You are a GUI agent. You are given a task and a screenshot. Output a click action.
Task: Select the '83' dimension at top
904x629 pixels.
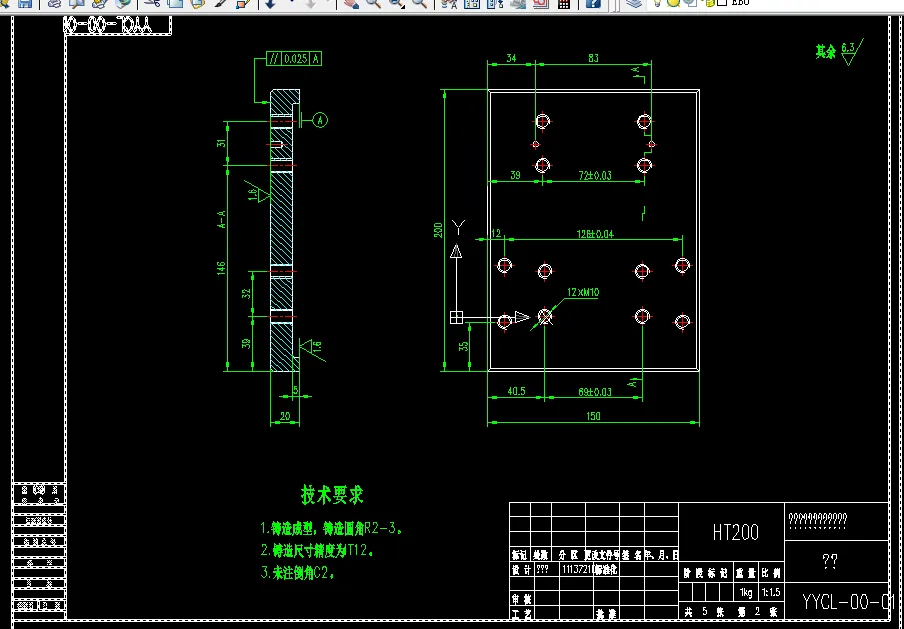pyautogui.click(x=593, y=58)
